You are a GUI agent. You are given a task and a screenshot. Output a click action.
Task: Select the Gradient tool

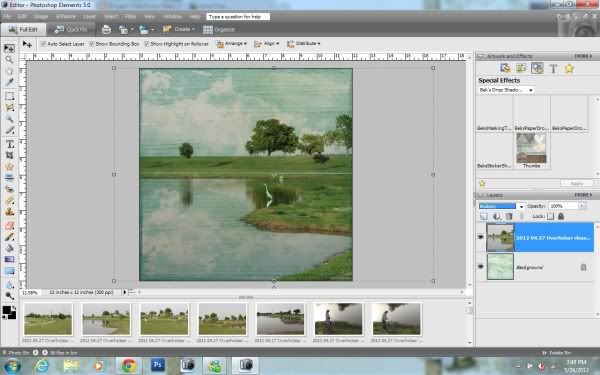pos(9,259)
